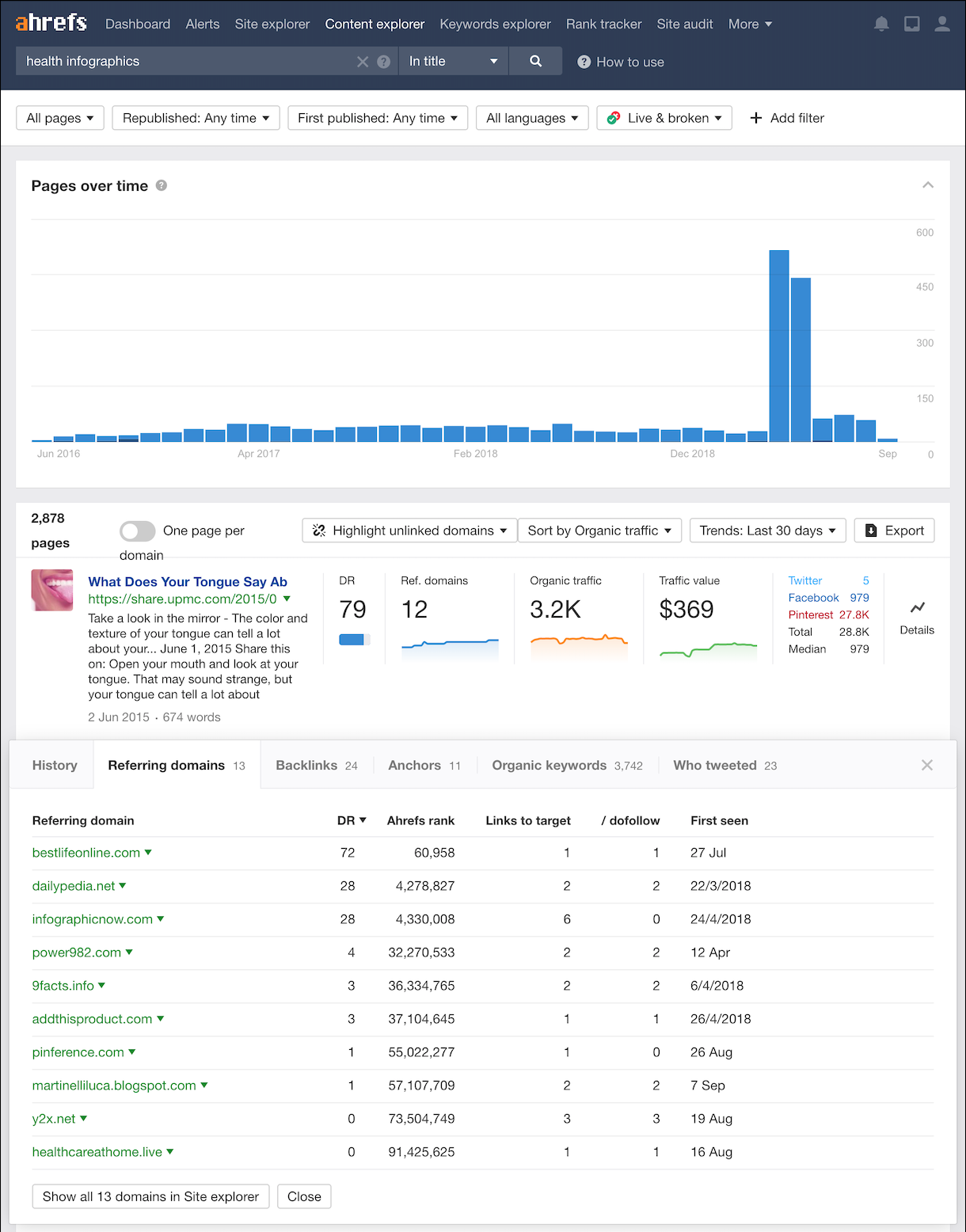Click How to use link
The width and height of the screenshot is (966, 1232).
(x=621, y=62)
